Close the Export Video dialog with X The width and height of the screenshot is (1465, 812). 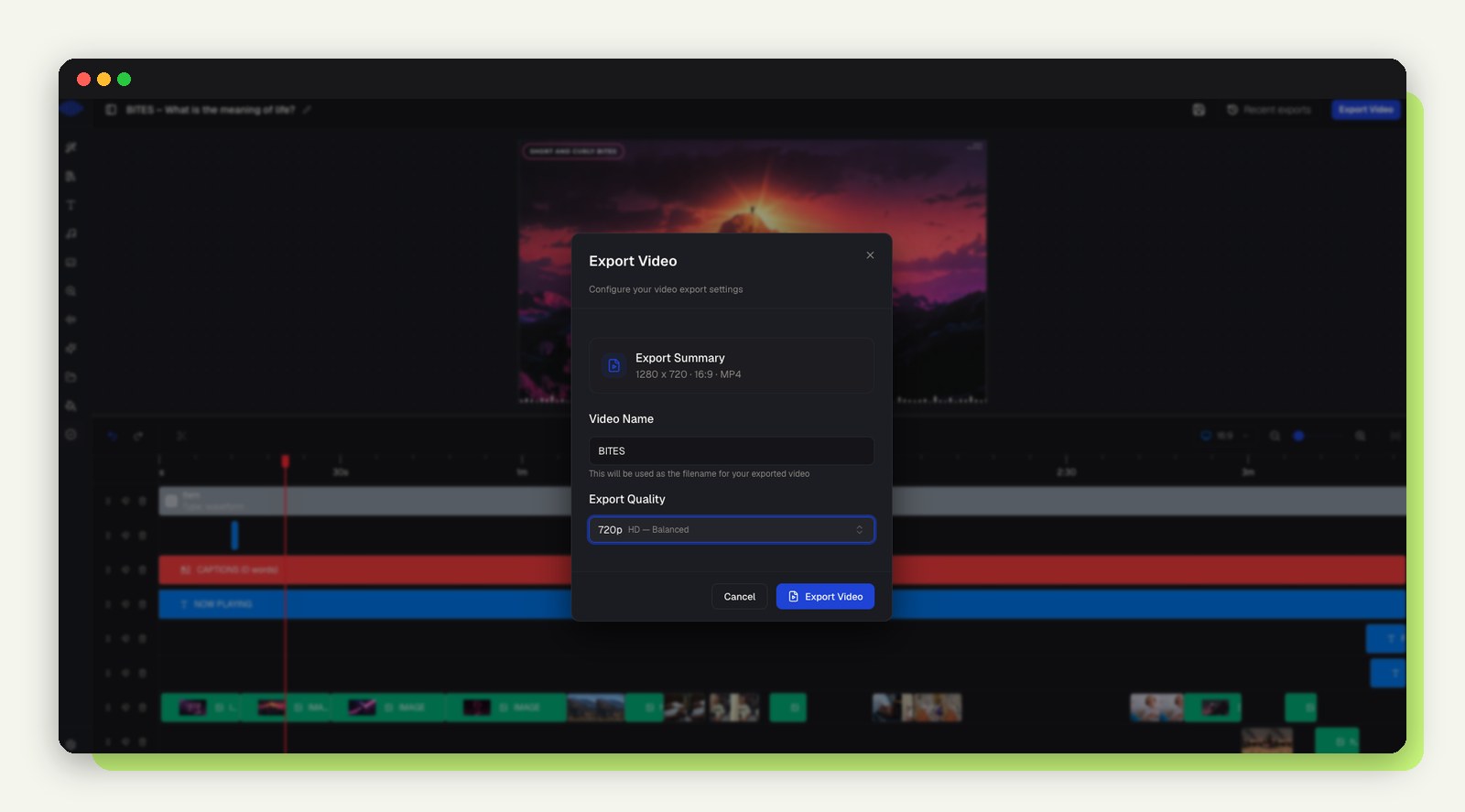pos(870,255)
